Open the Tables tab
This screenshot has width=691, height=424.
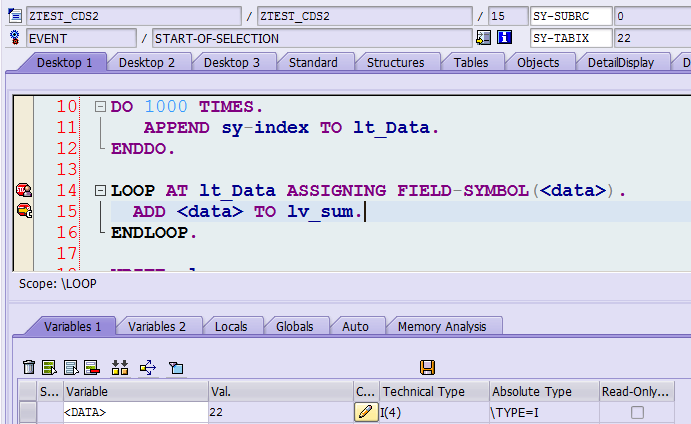tap(471, 63)
